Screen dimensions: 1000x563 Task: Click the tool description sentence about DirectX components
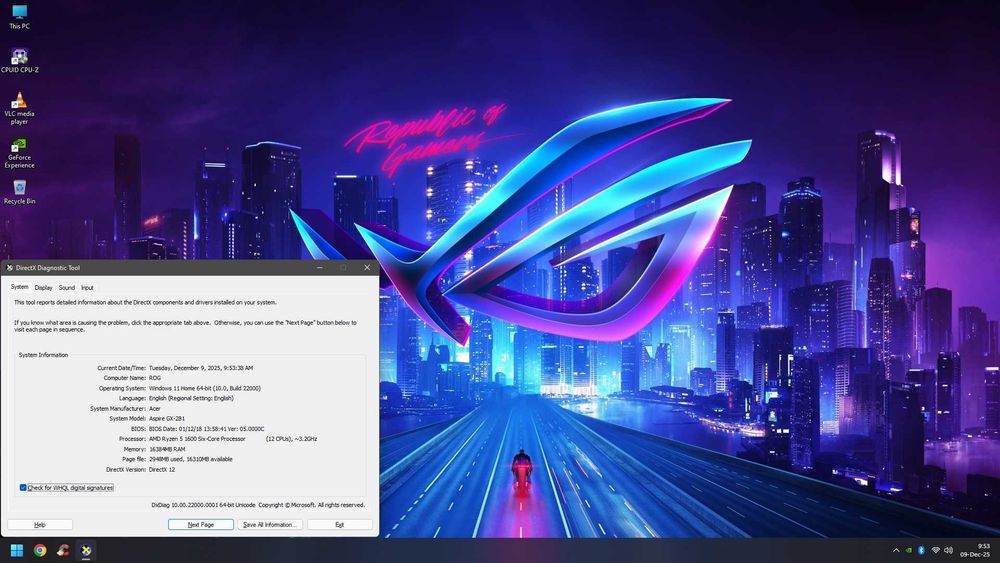tap(145, 303)
